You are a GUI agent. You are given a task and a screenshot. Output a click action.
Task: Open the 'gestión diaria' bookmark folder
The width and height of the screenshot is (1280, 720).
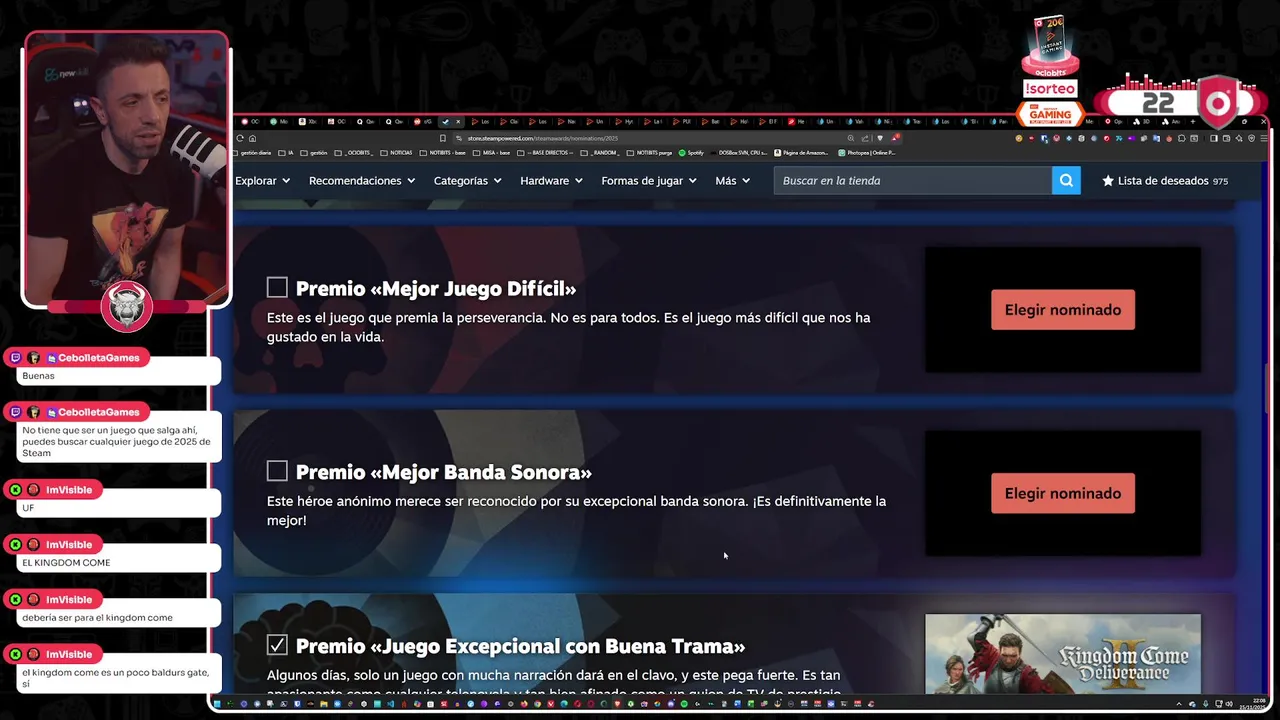(x=253, y=153)
